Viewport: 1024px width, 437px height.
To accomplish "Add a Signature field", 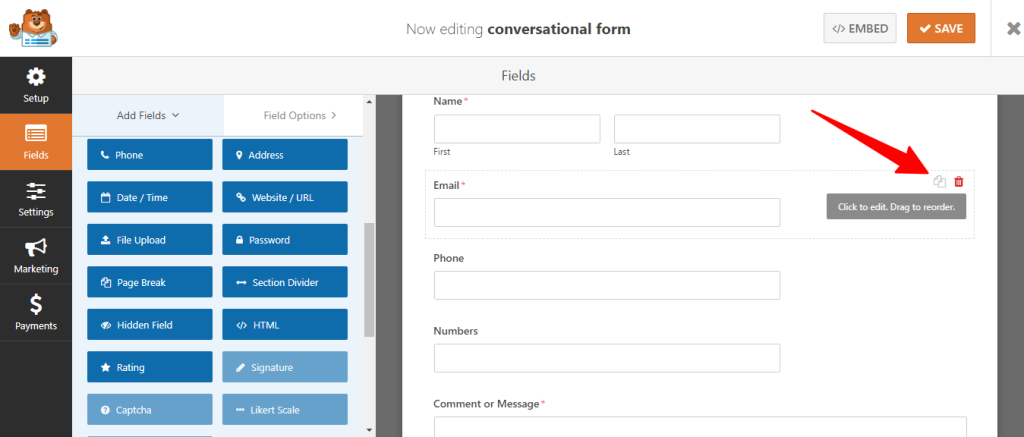I will [285, 367].
